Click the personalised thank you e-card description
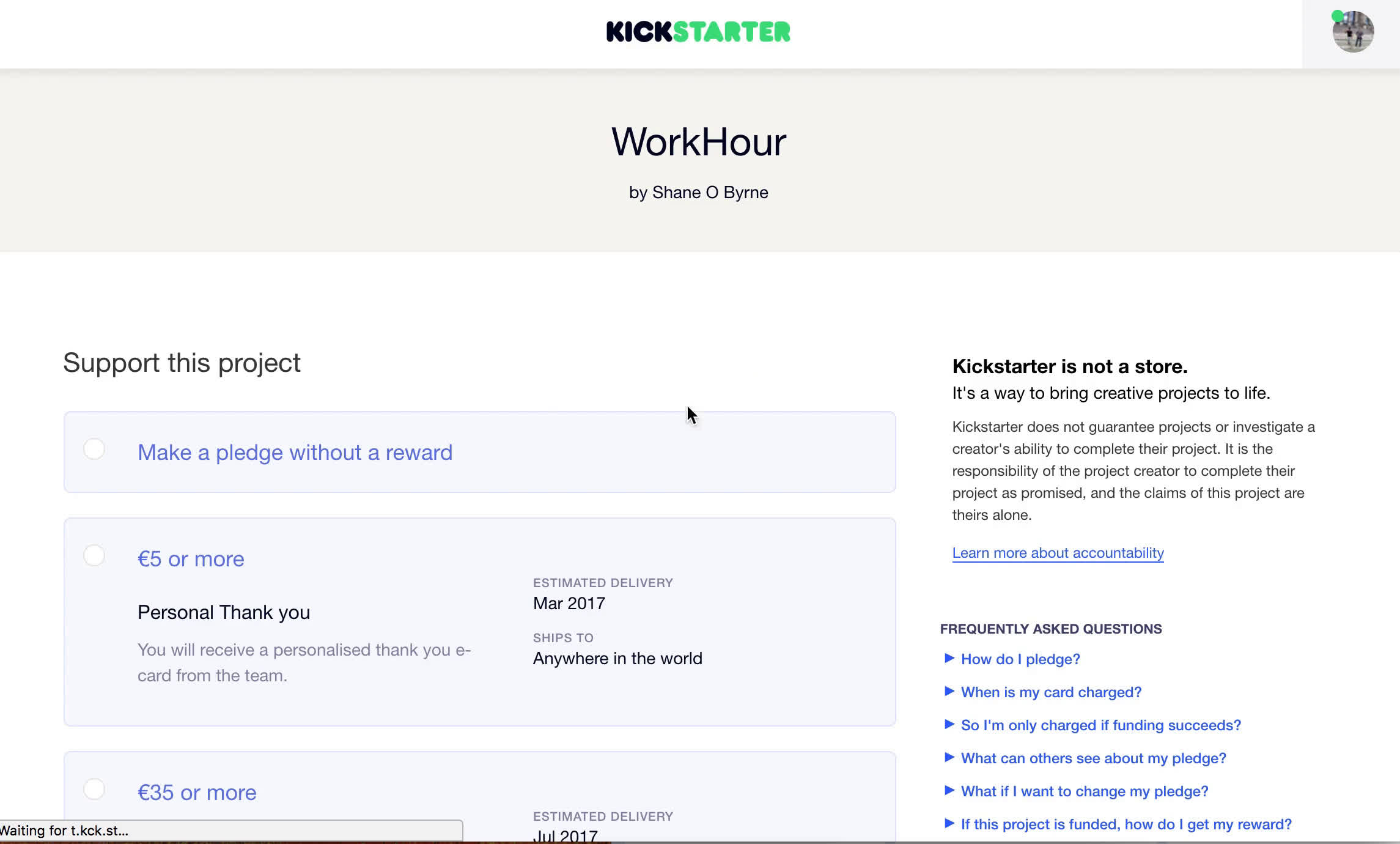Image resolution: width=1400 pixels, height=844 pixels. tap(304, 662)
